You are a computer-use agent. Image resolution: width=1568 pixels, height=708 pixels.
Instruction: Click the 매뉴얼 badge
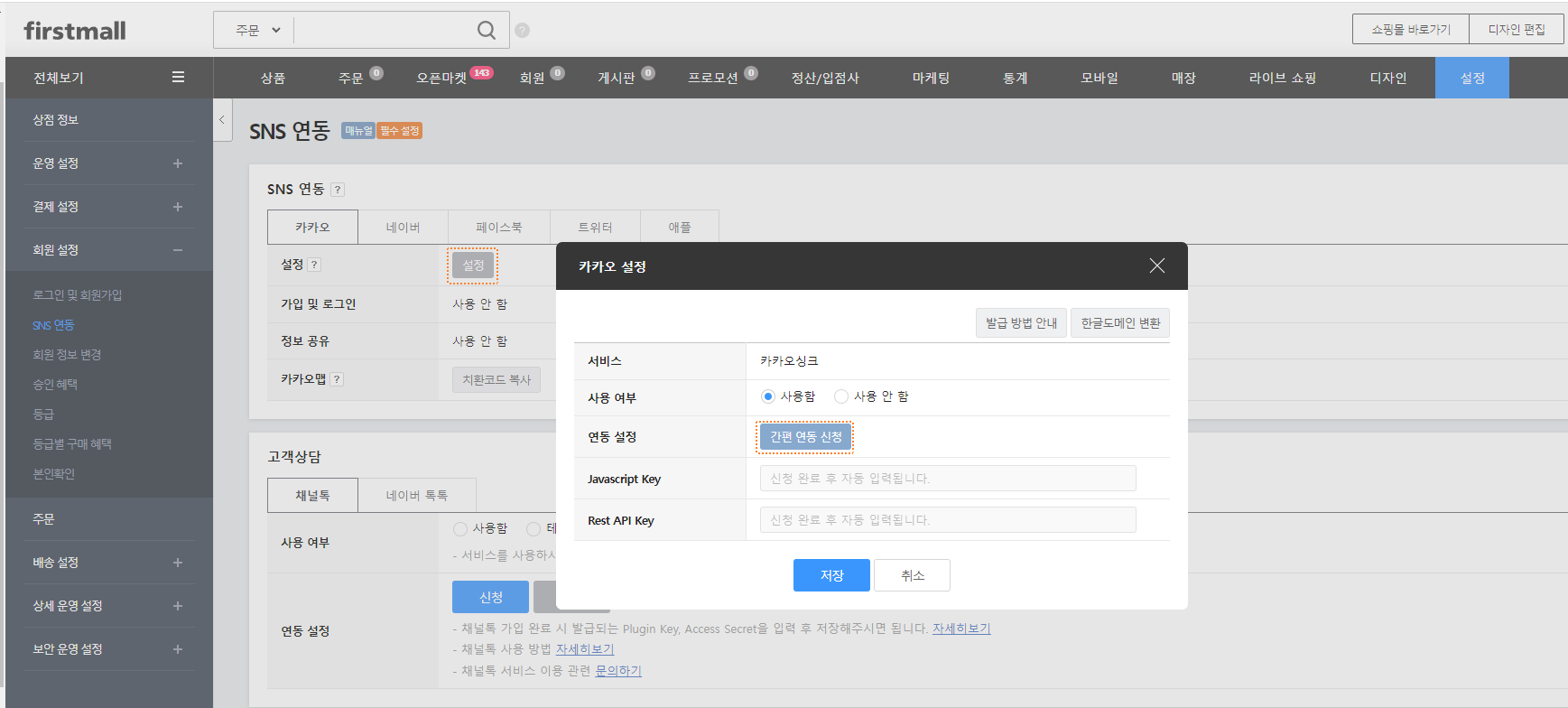[x=358, y=131]
